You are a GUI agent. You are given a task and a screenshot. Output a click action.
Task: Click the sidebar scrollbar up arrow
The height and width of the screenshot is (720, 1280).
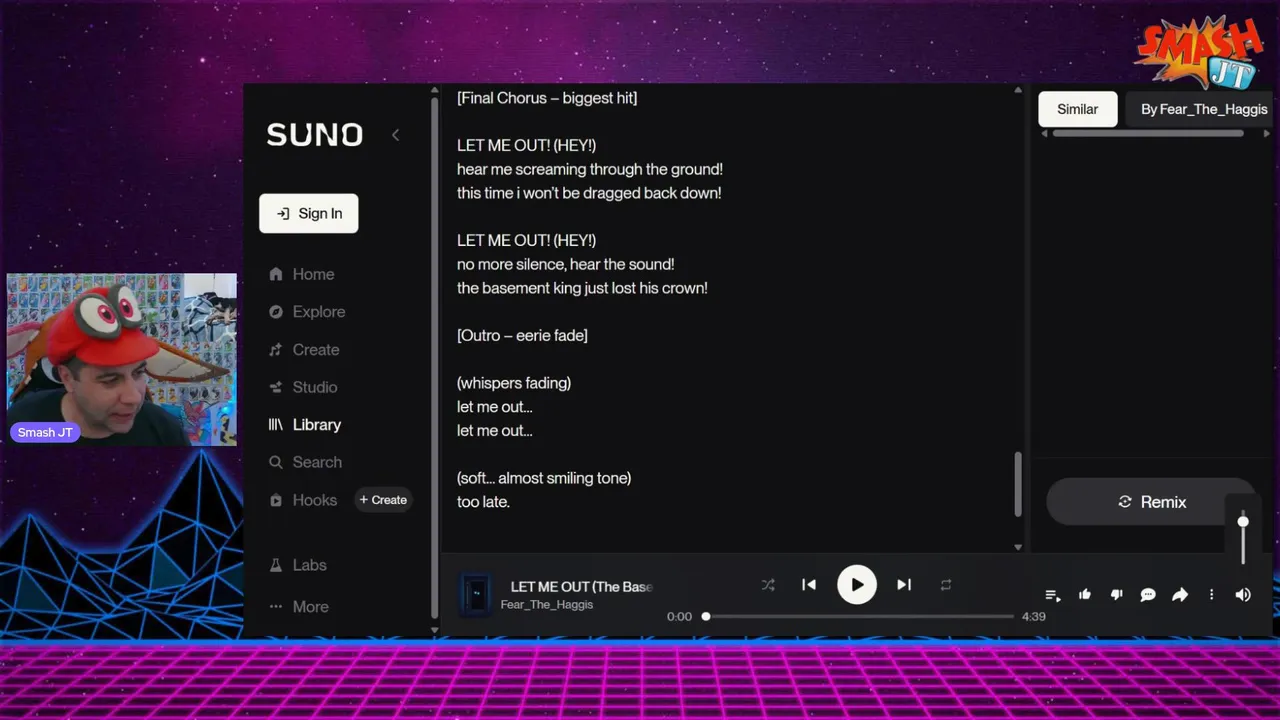(434, 91)
